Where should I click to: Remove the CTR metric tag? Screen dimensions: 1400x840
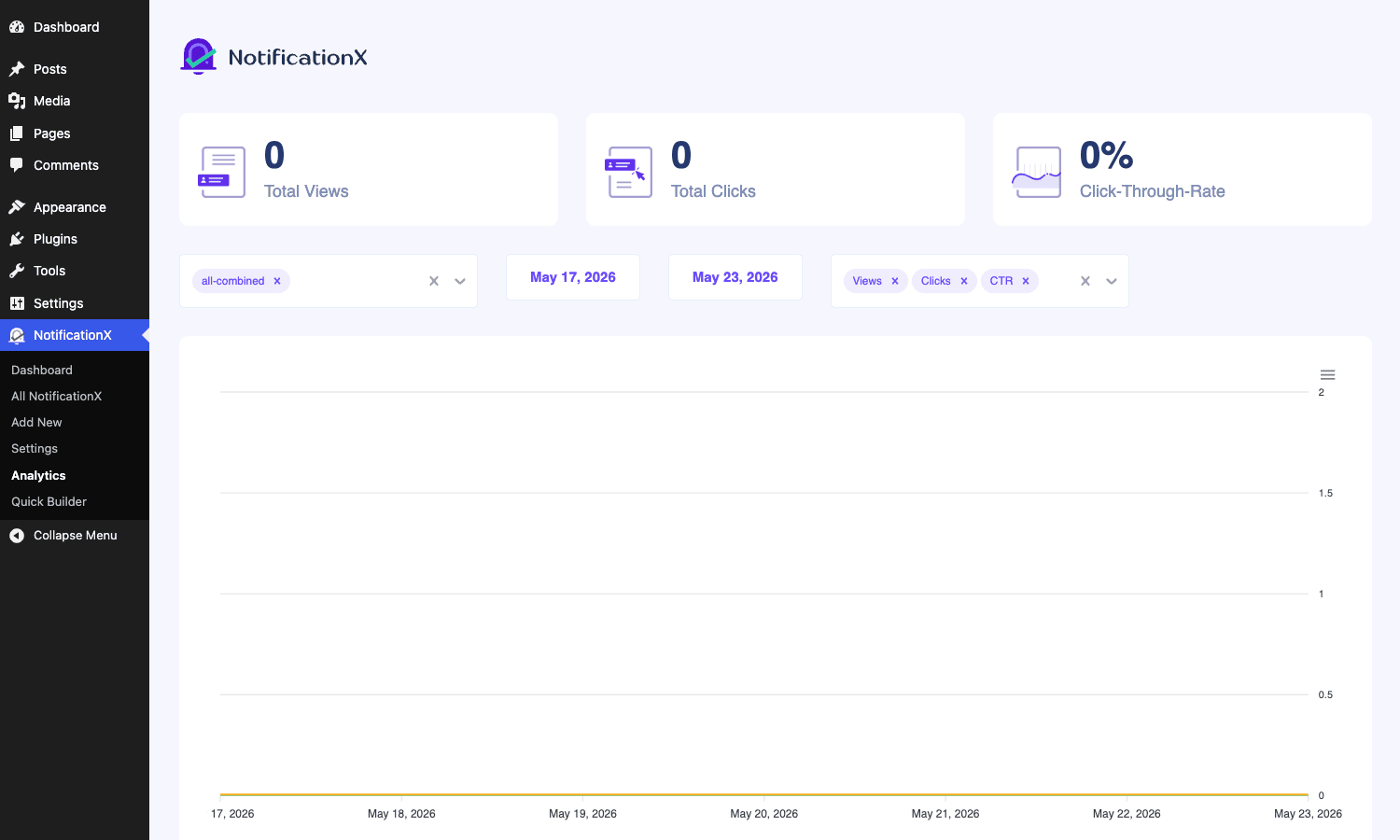(1026, 281)
